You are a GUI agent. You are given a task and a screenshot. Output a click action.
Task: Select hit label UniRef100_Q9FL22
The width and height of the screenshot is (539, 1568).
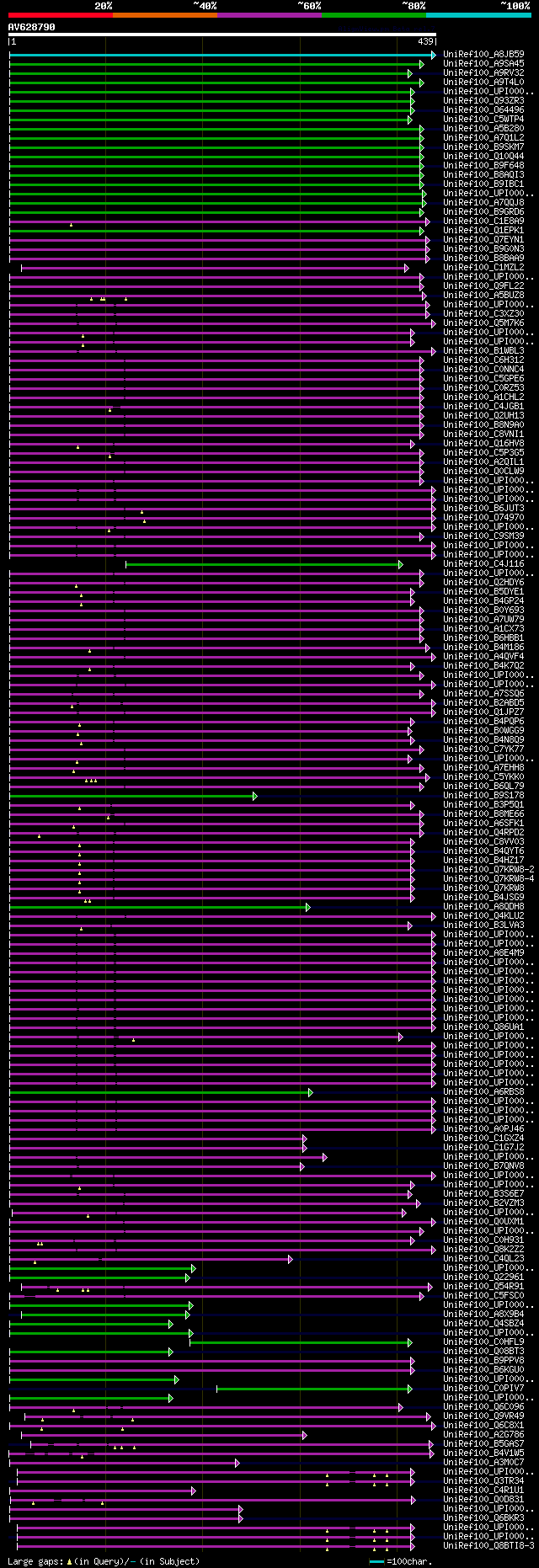click(483, 286)
